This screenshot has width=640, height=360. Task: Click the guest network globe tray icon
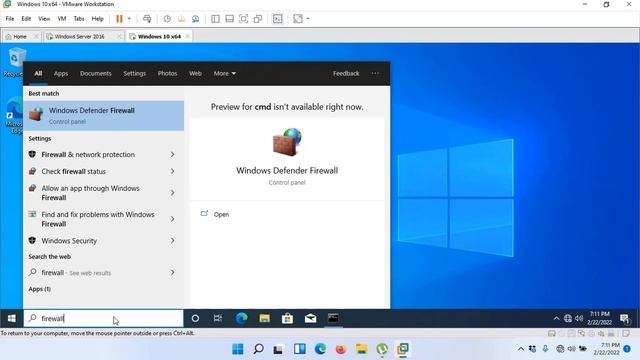(568, 318)
